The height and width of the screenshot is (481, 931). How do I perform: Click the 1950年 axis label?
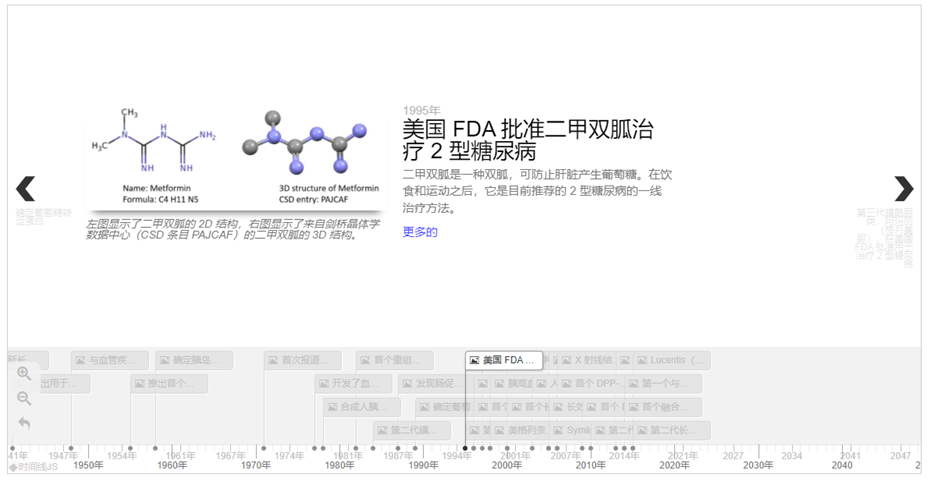pyautogui.click(x=88, y=466)
